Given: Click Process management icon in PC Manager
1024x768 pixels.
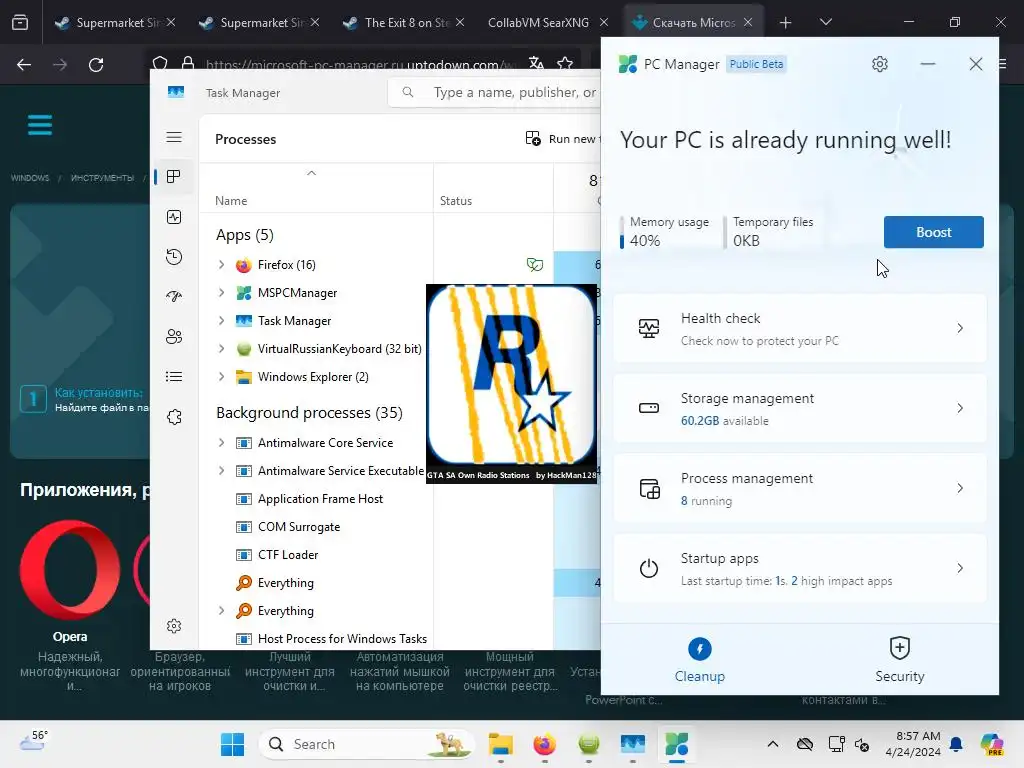Looking at the screenshot, I should pyautogui.click(x=649, y=488).
